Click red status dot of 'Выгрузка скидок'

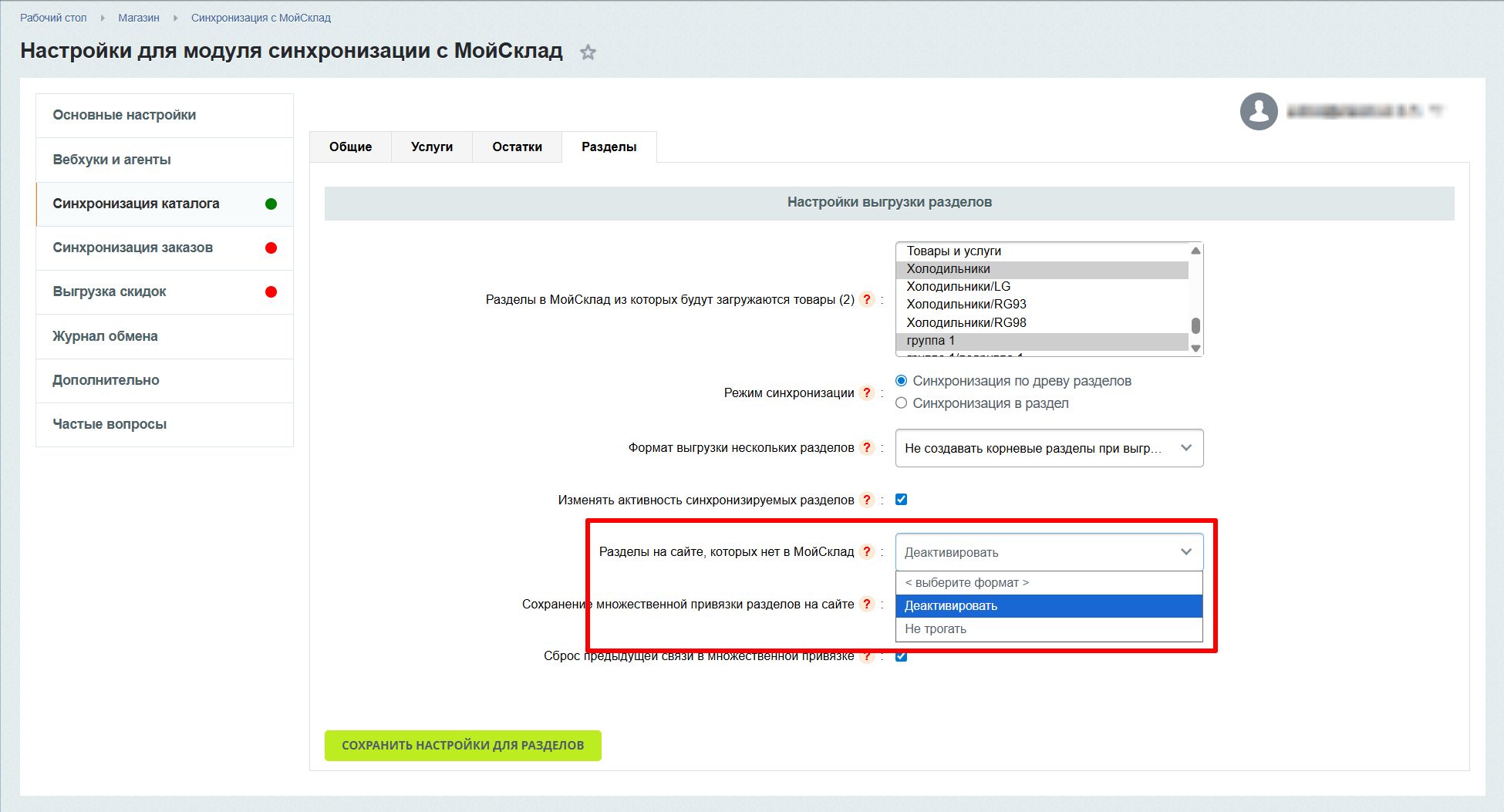(x=271, y=291)
